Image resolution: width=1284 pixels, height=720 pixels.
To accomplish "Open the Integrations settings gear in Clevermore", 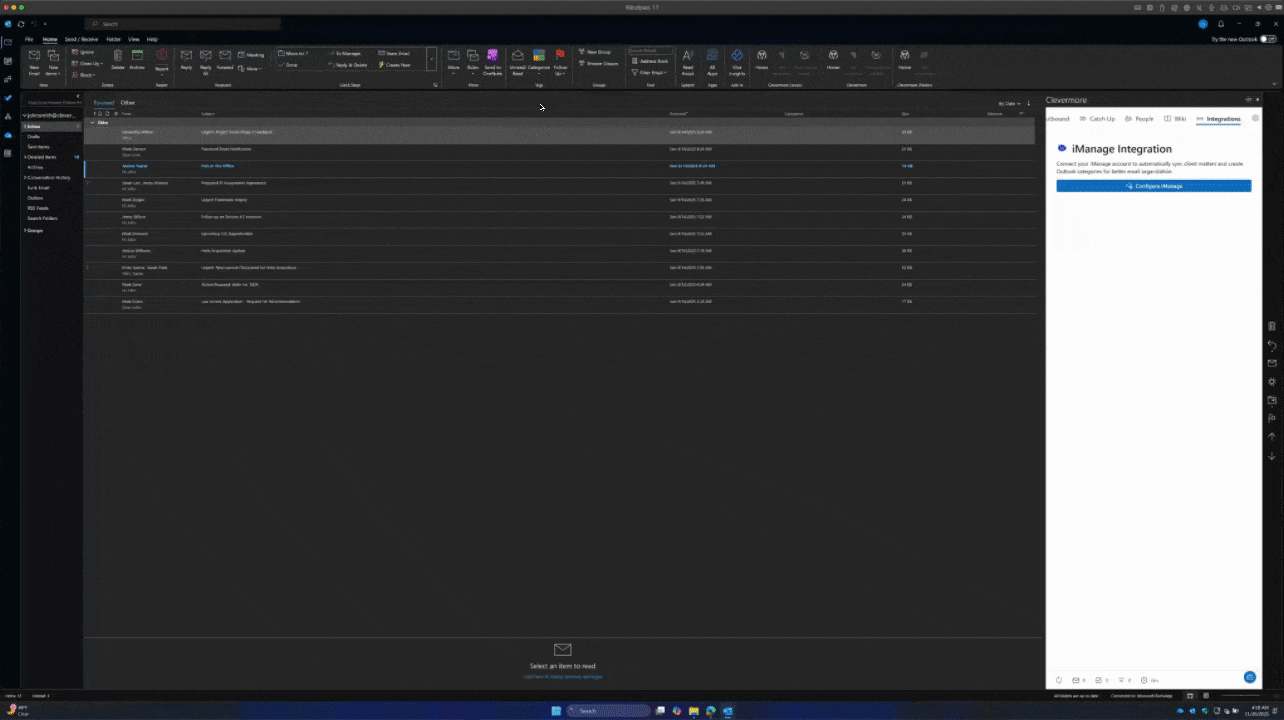I will (1256, 118).
